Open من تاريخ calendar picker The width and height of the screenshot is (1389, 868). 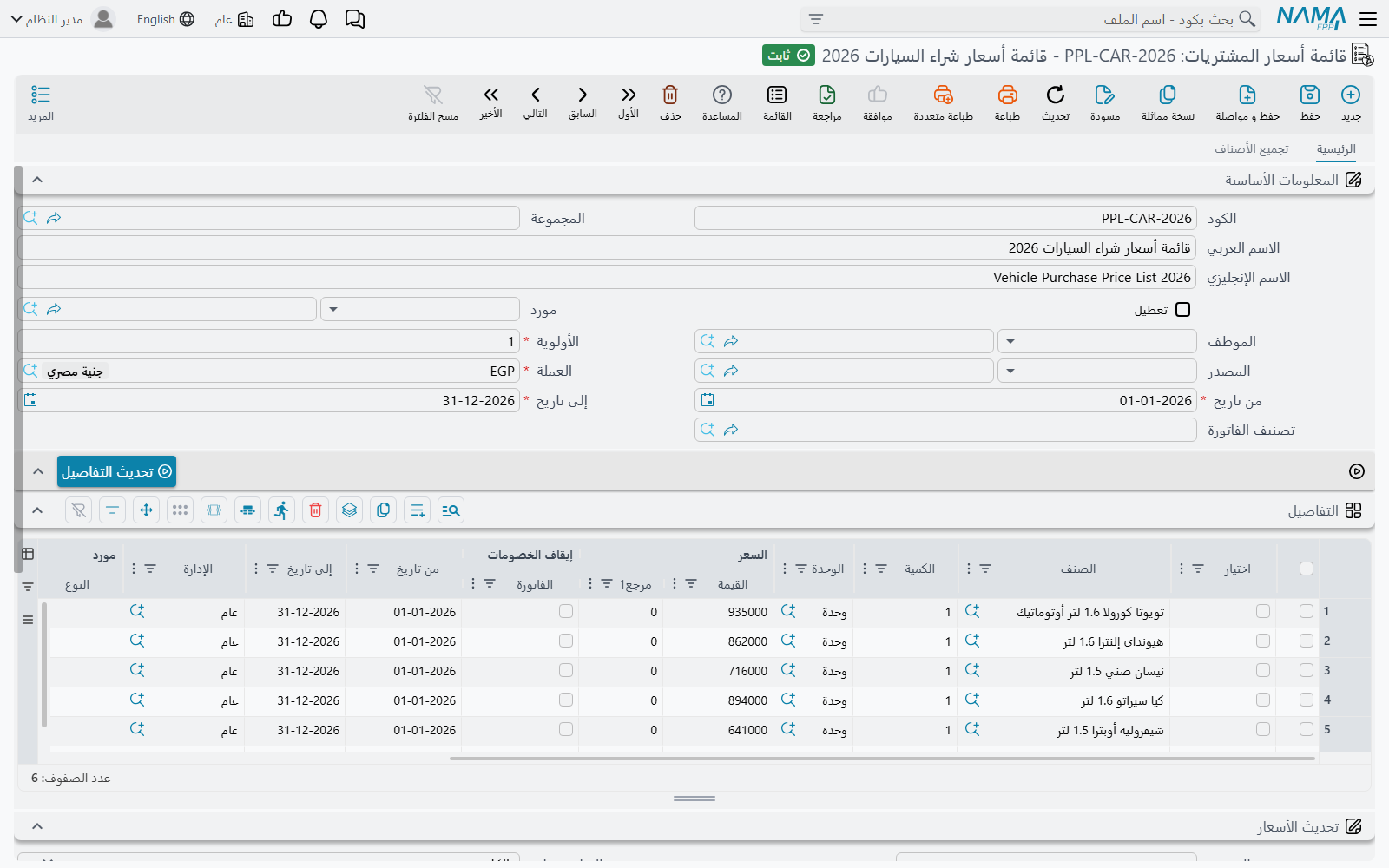[x=708, y=400]
